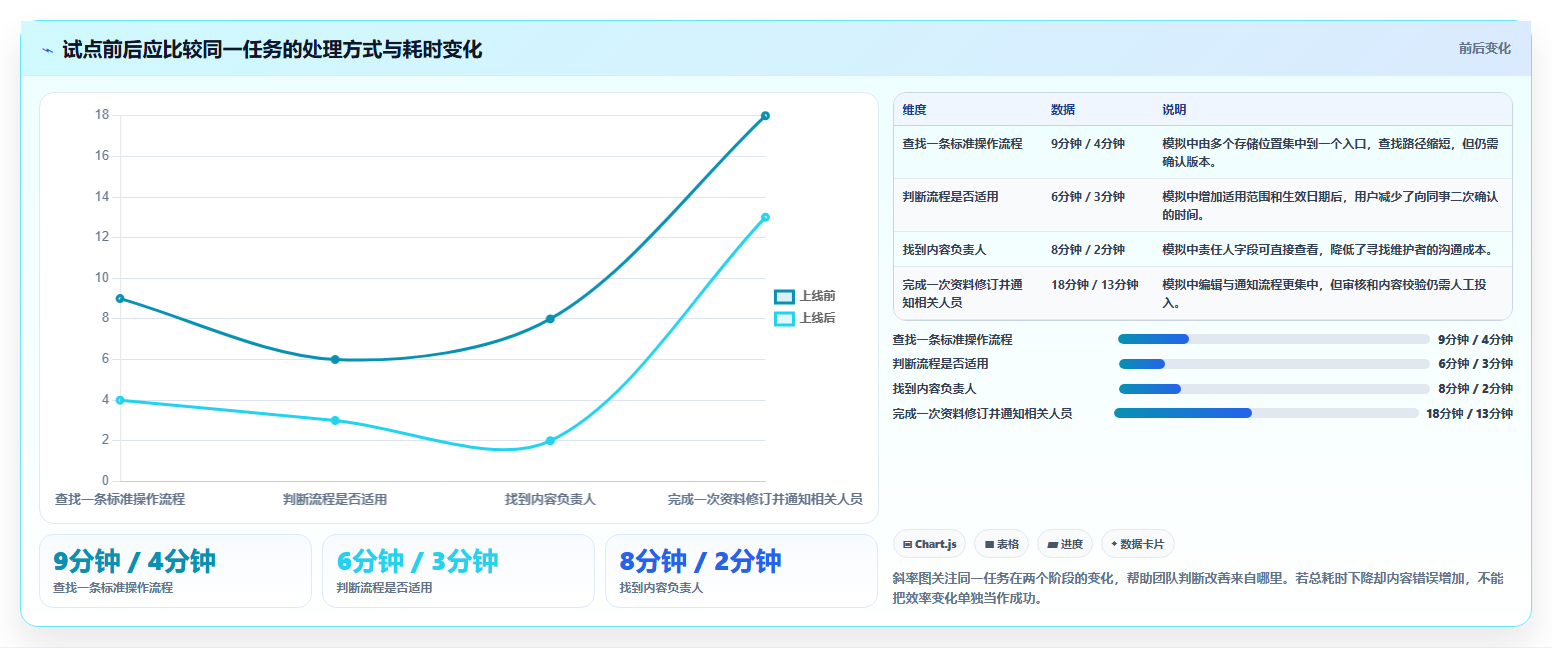Image resolution: width=1552 pixels, height=648 pixels.
Task: Click x-axis label 找到内容负责人
Action: pyautogui.click(x=550, y=498)
